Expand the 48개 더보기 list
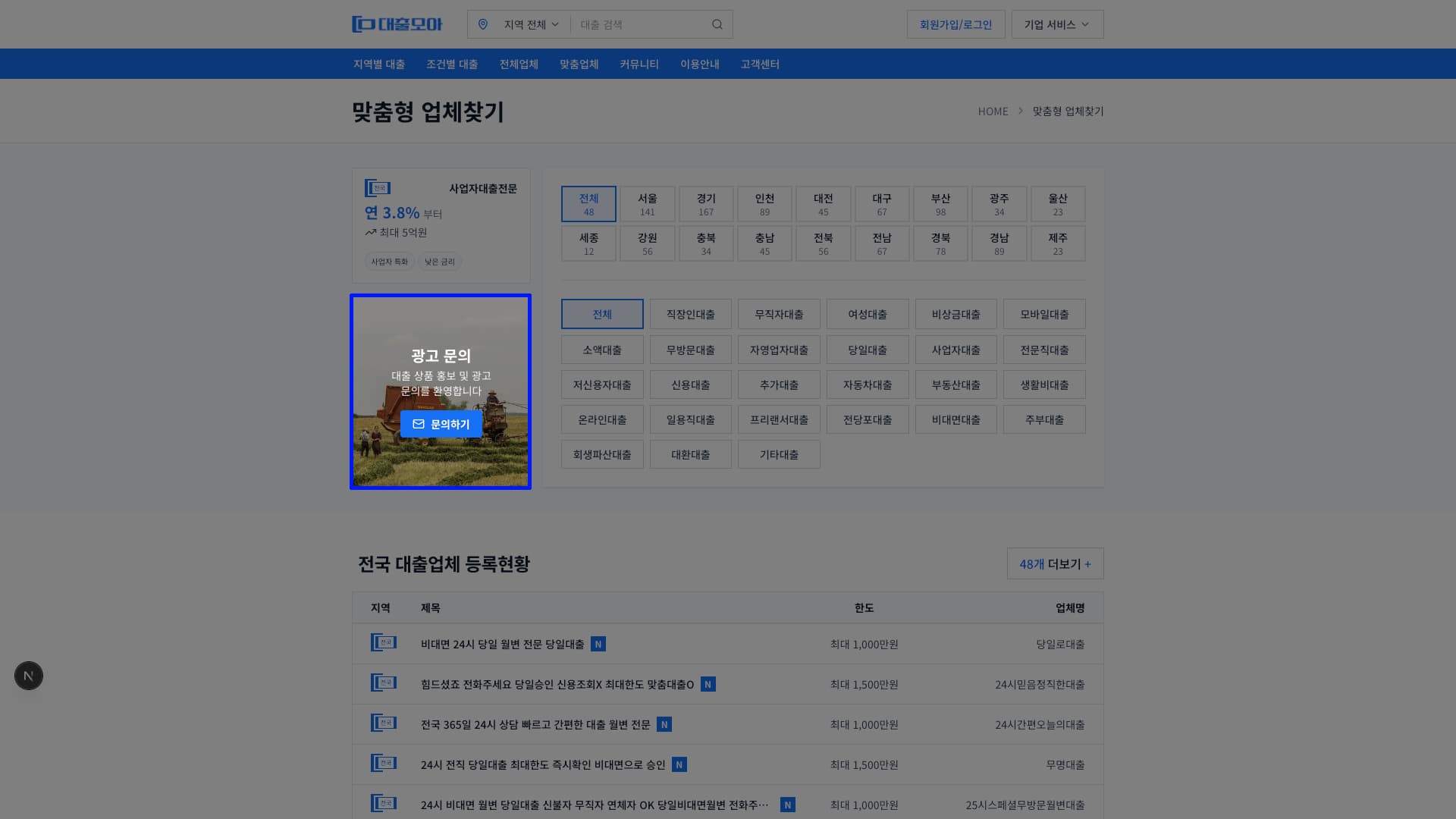Image resolution: width=1456 pixels, height=819 pixels. click(1055, 563)
